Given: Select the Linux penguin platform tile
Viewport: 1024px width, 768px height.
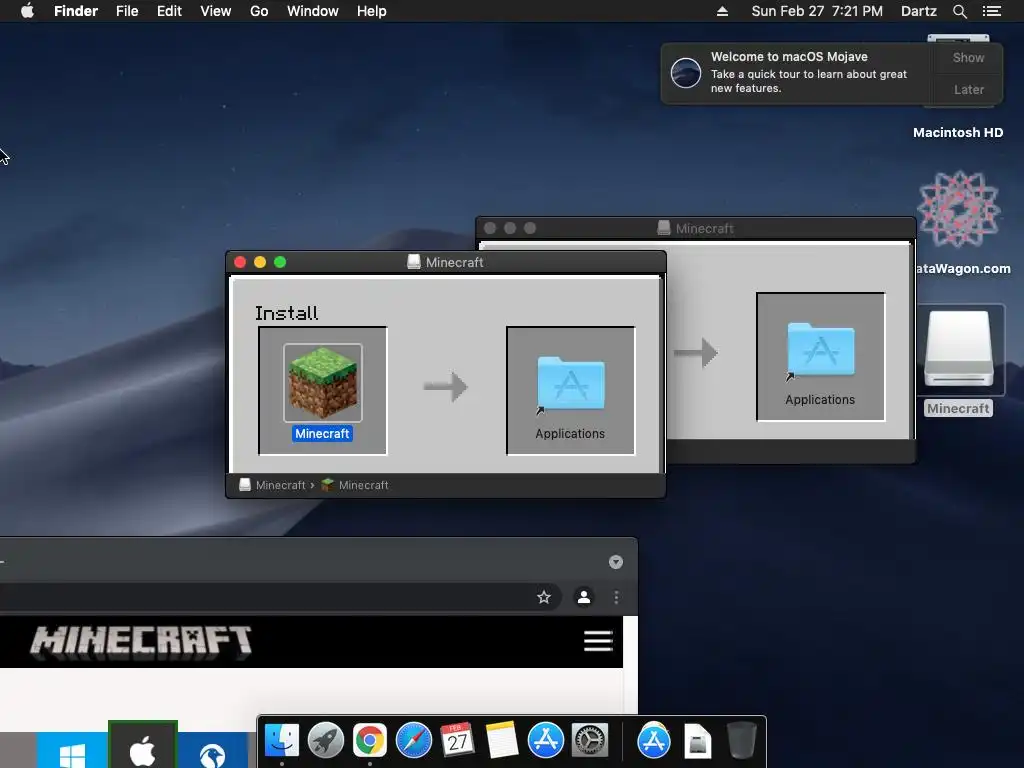Looking at the screenshot, I should 212,750.
